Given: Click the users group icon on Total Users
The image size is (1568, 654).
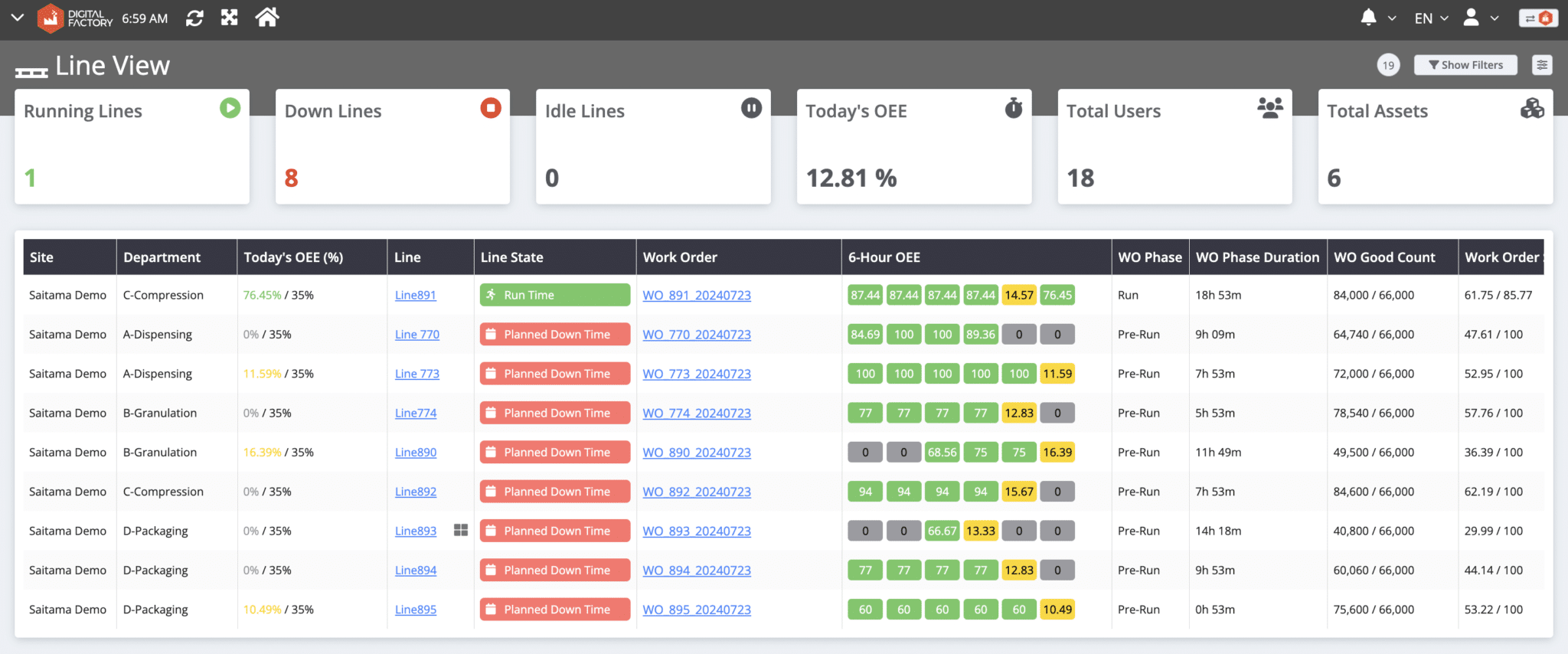Looking at the screenshot, I should [x=1270, y=108].
